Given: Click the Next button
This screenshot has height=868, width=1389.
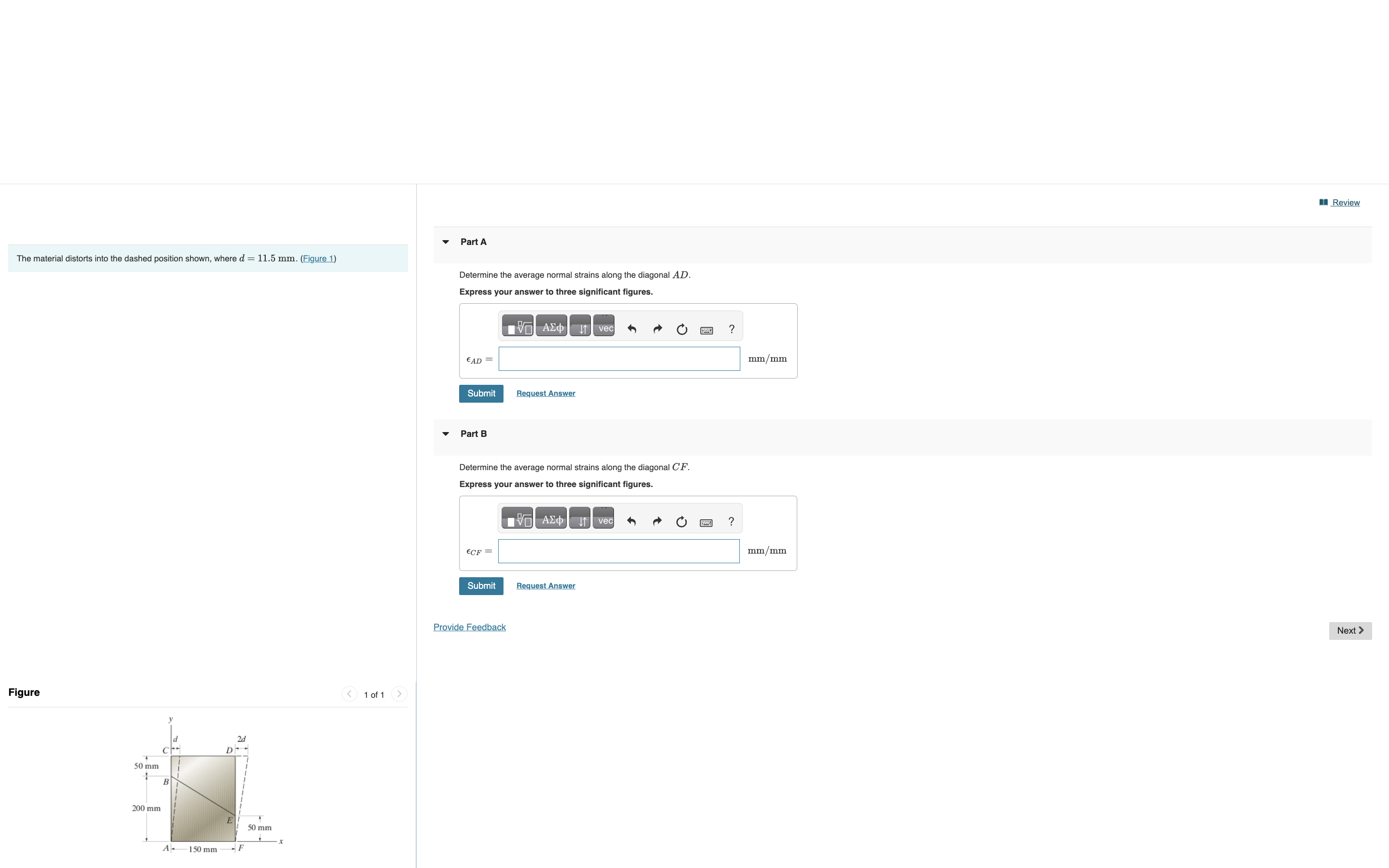Looking at the screenshot, I should click(1350, 631).
